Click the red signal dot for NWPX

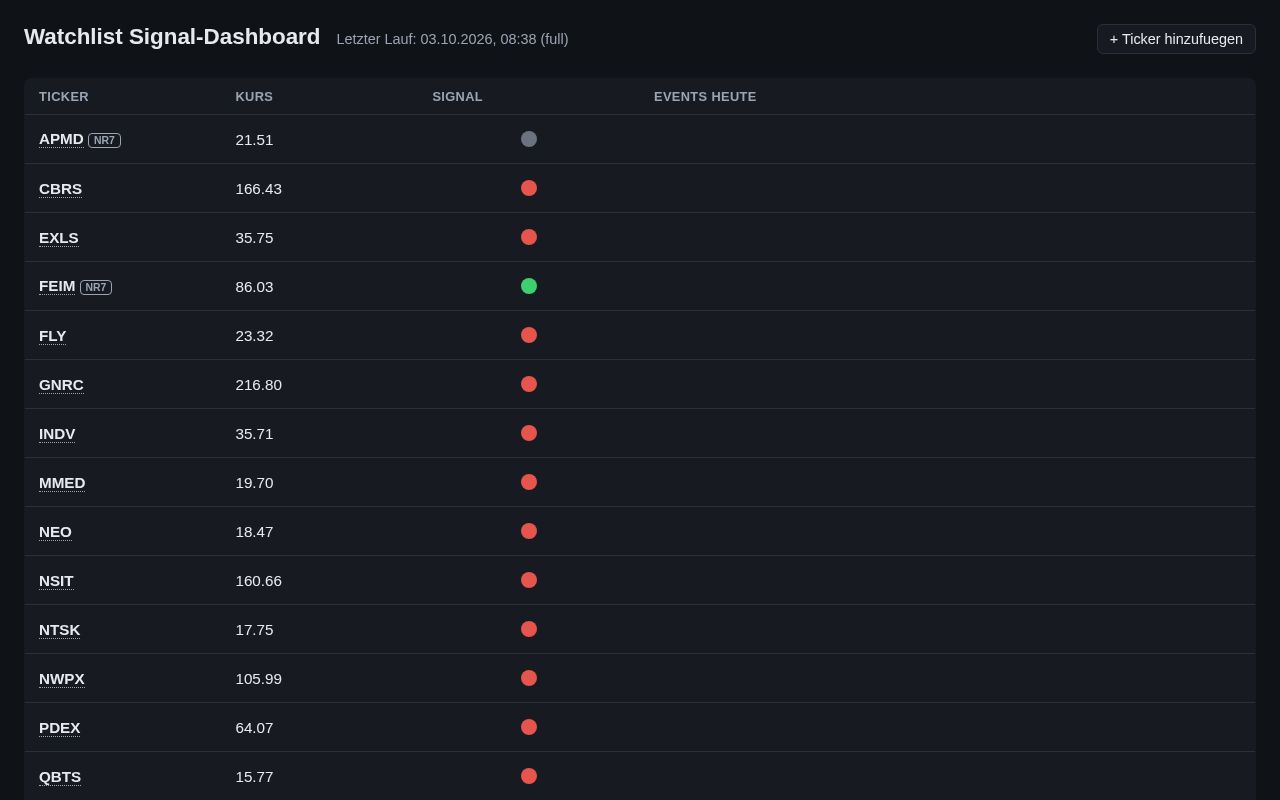coord(529,678)
